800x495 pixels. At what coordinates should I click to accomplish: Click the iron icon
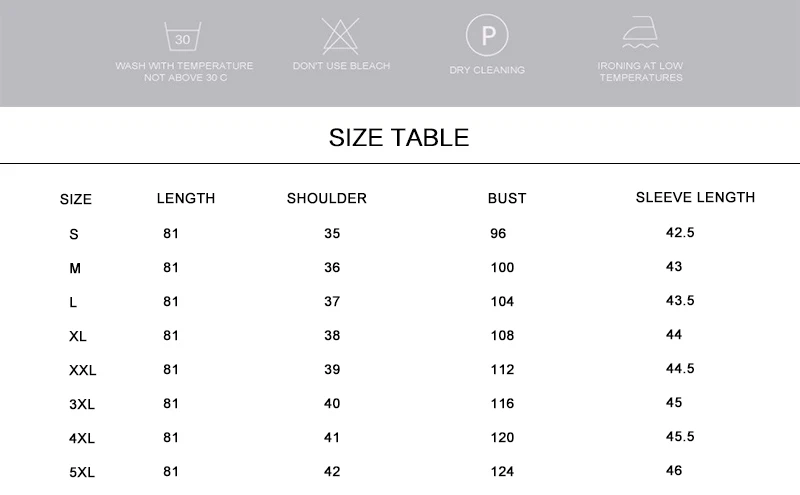[640, 32]
